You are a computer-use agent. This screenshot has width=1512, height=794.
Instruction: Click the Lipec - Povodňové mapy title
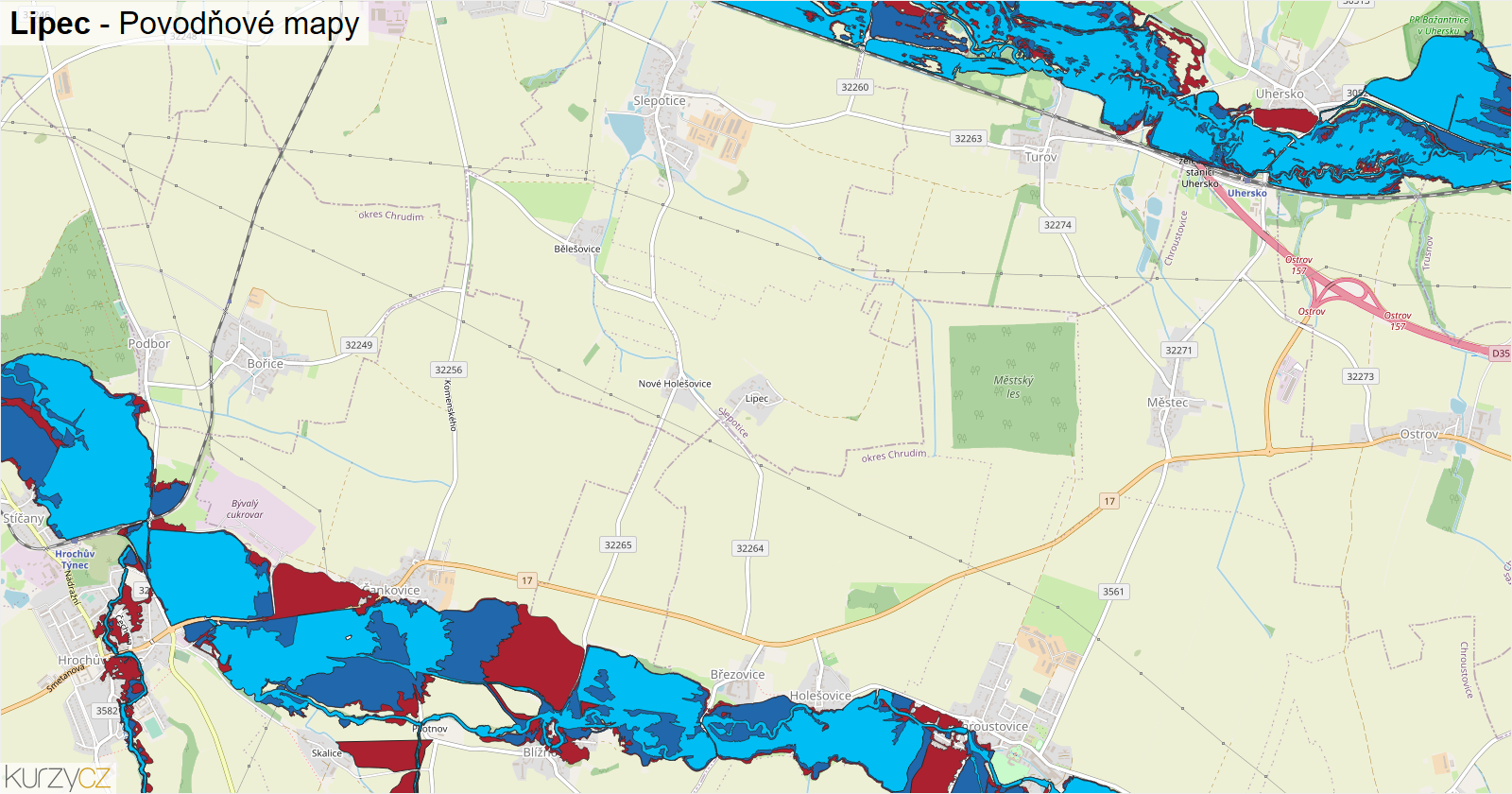184,24
